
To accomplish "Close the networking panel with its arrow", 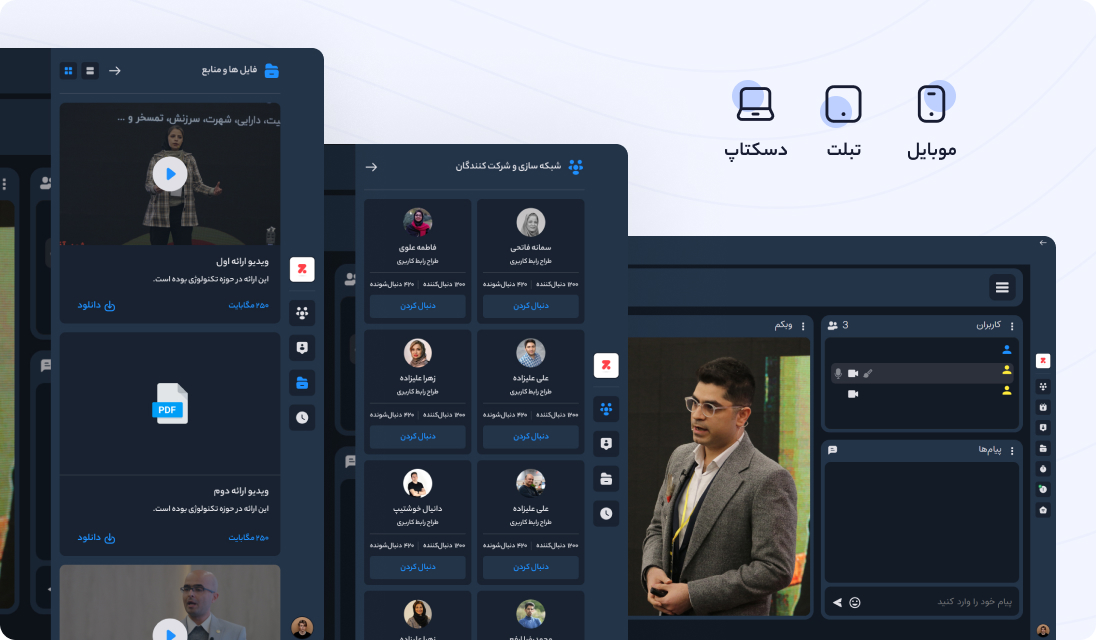I will point(371,167).
